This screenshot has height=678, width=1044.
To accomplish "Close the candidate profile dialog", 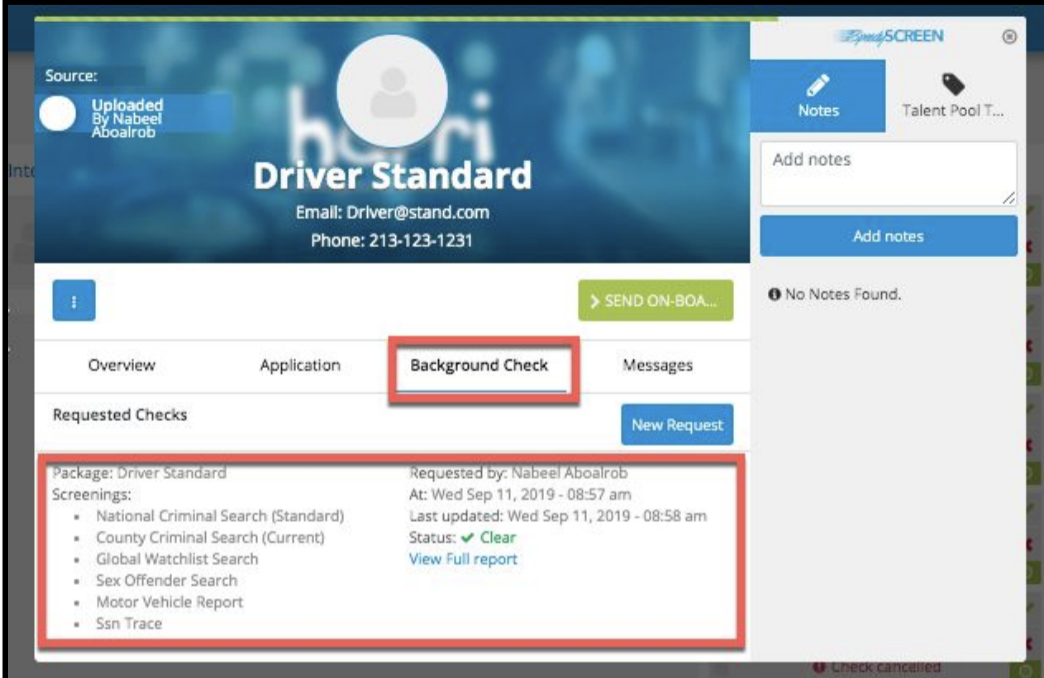I will pyautogui.click(x=1009, y=37).
